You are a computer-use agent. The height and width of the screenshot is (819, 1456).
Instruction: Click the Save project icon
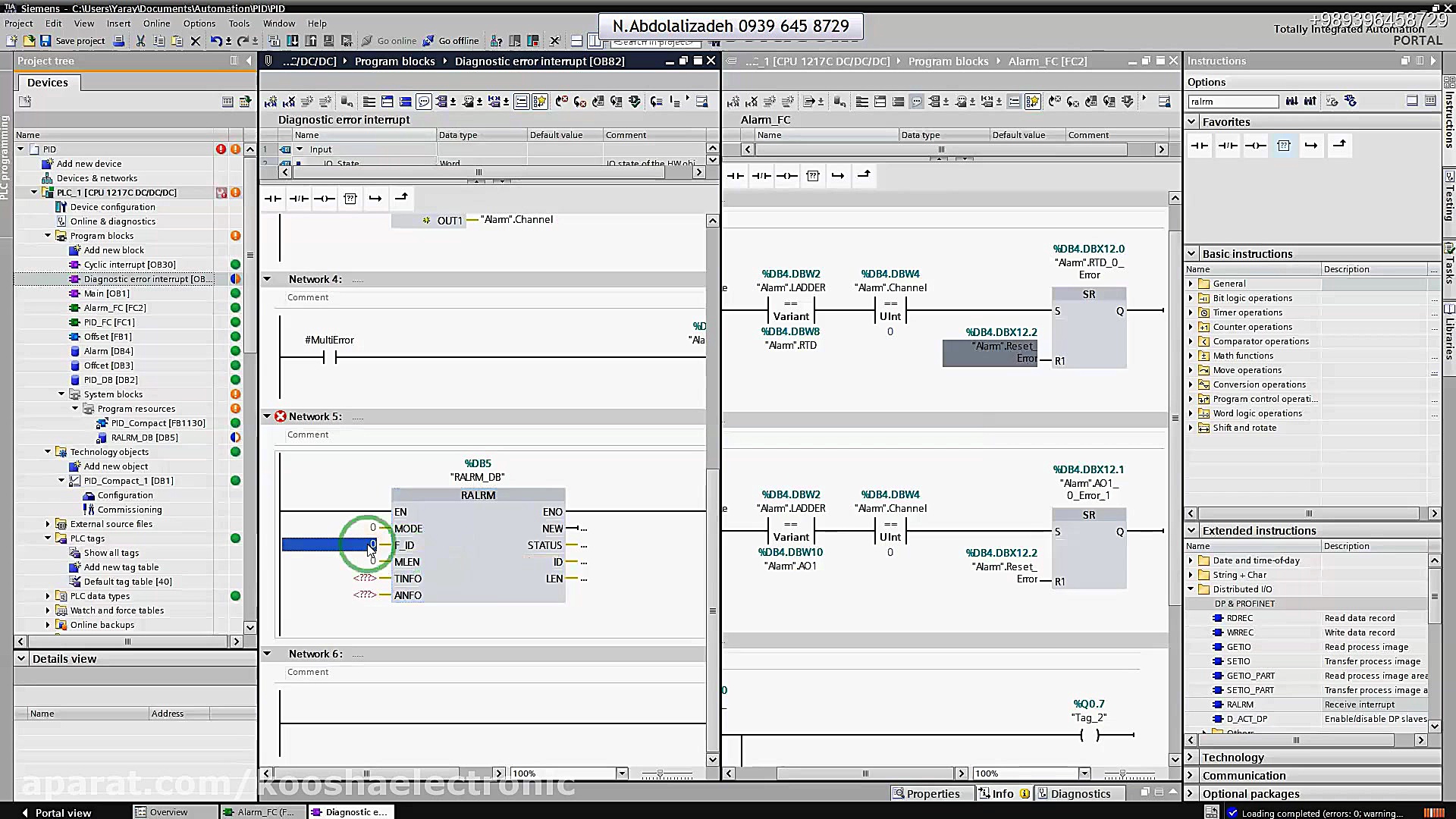pos(45,41)
